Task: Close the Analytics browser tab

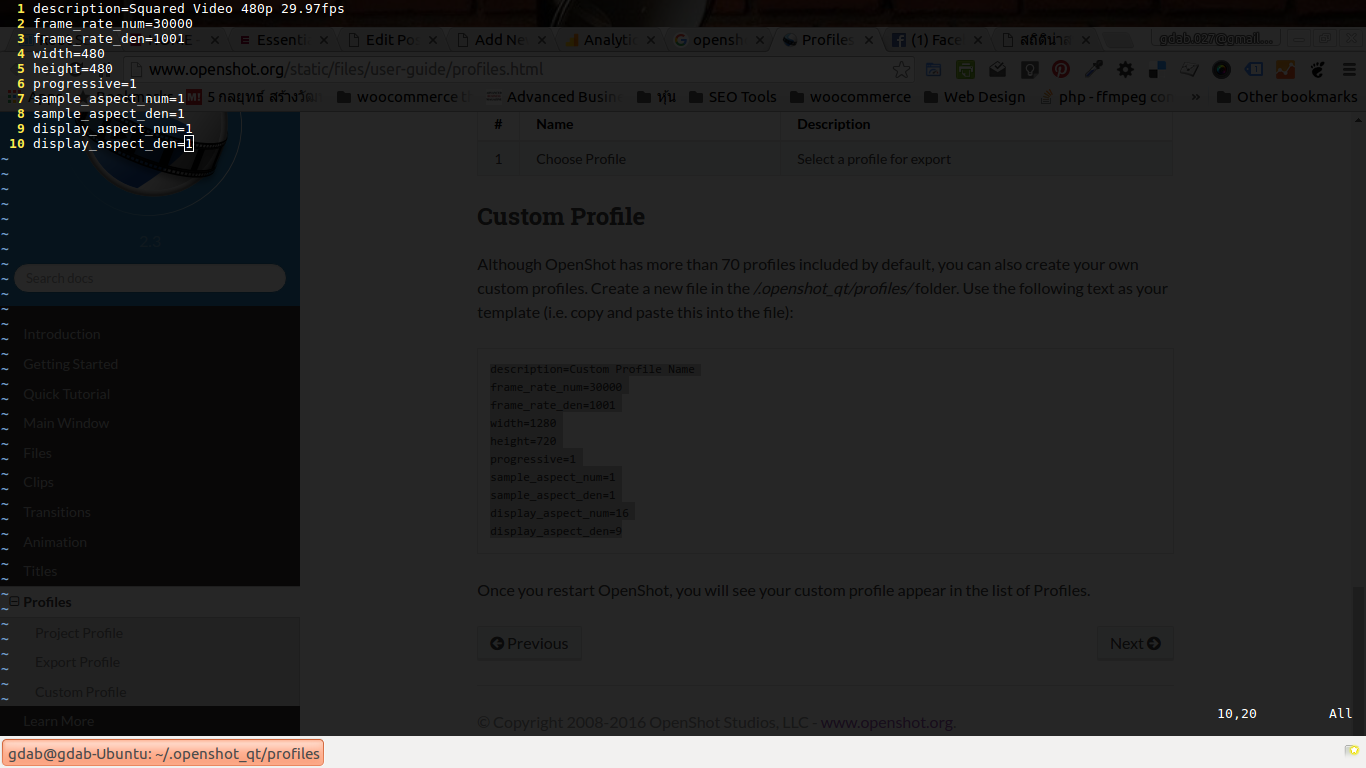Action: click(650, 40)
